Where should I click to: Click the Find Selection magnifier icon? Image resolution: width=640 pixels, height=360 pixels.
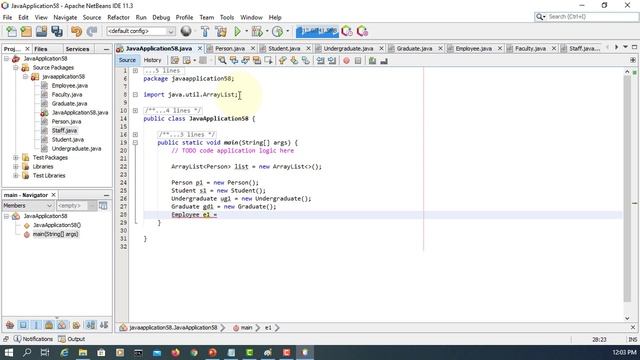[222, 60]
